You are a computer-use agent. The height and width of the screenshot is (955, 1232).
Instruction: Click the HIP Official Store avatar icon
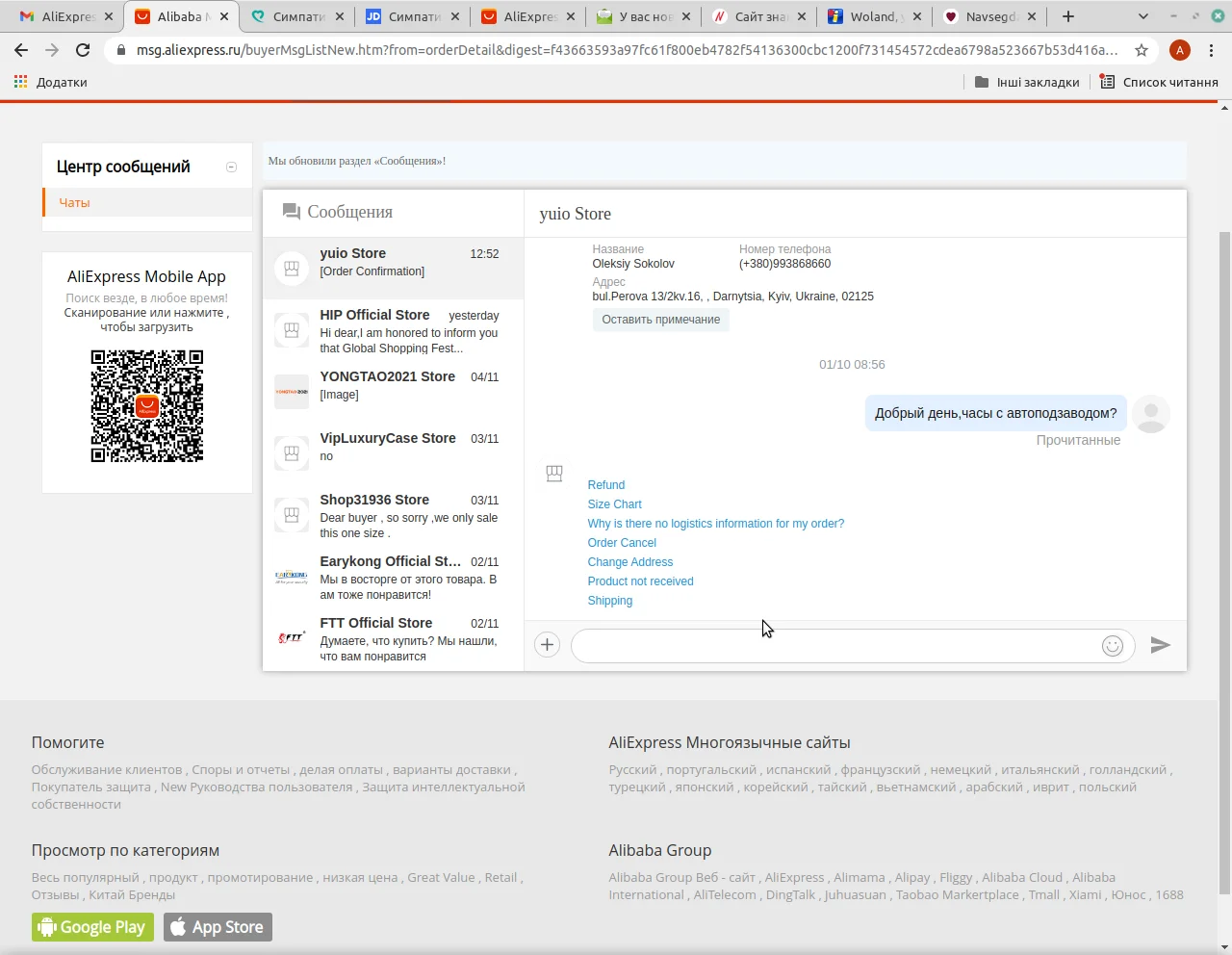click(x=292, y=330)
